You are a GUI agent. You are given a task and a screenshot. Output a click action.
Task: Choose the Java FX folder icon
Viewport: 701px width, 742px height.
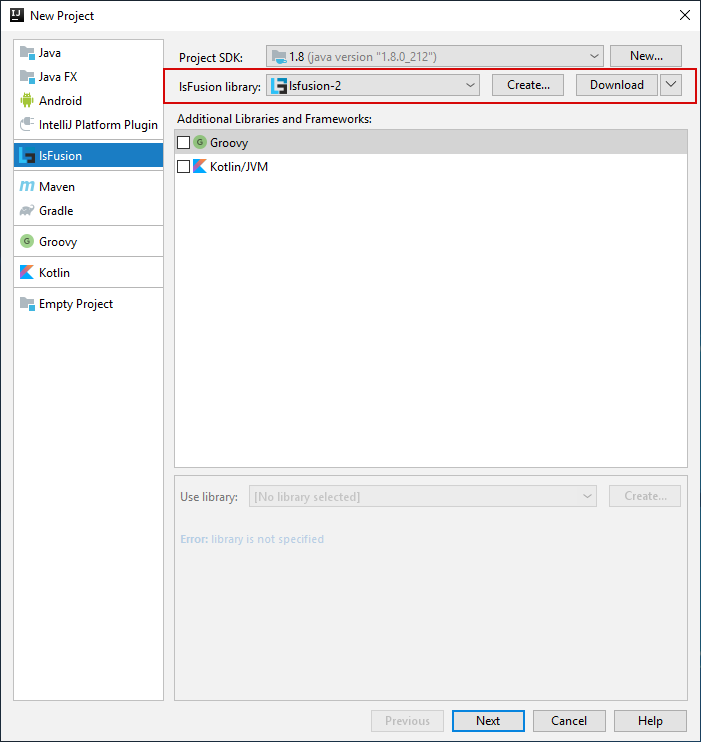point(27,76)
